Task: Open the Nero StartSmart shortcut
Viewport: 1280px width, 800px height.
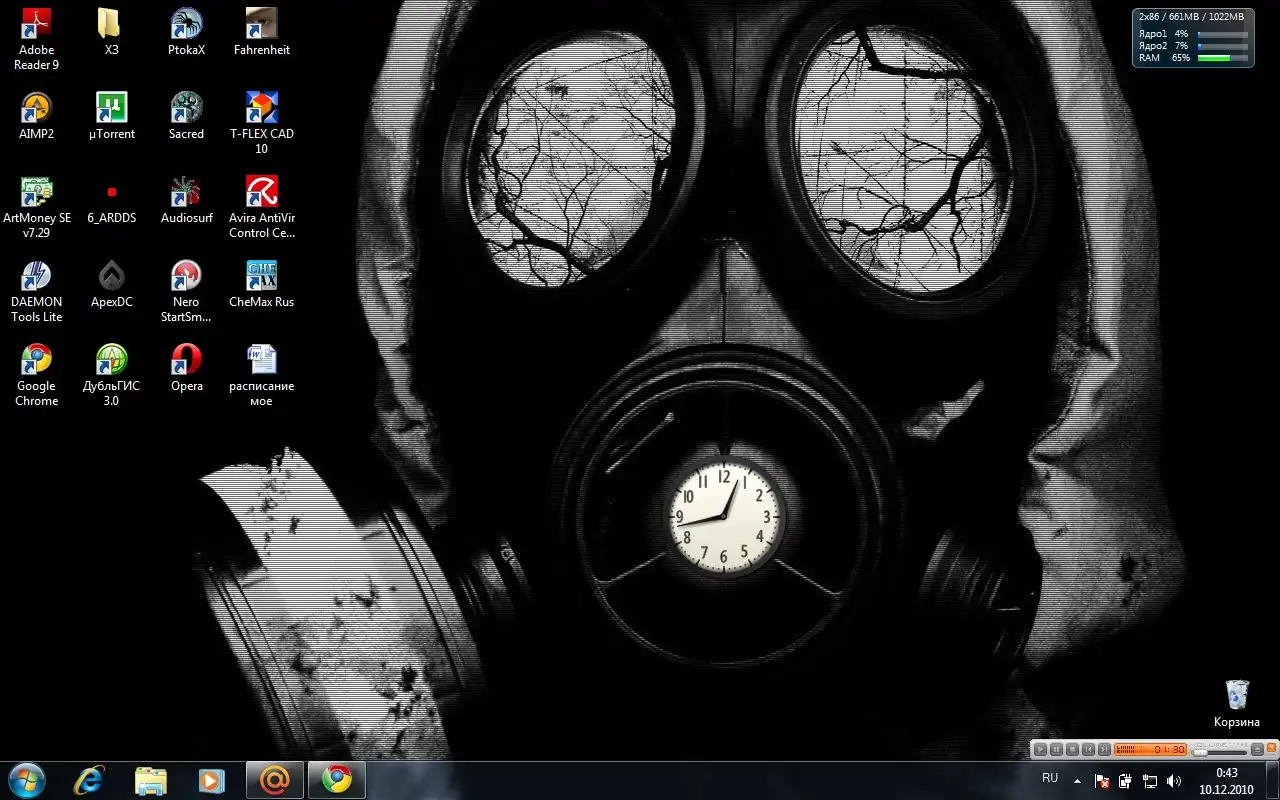Action: tap(186, 276)
